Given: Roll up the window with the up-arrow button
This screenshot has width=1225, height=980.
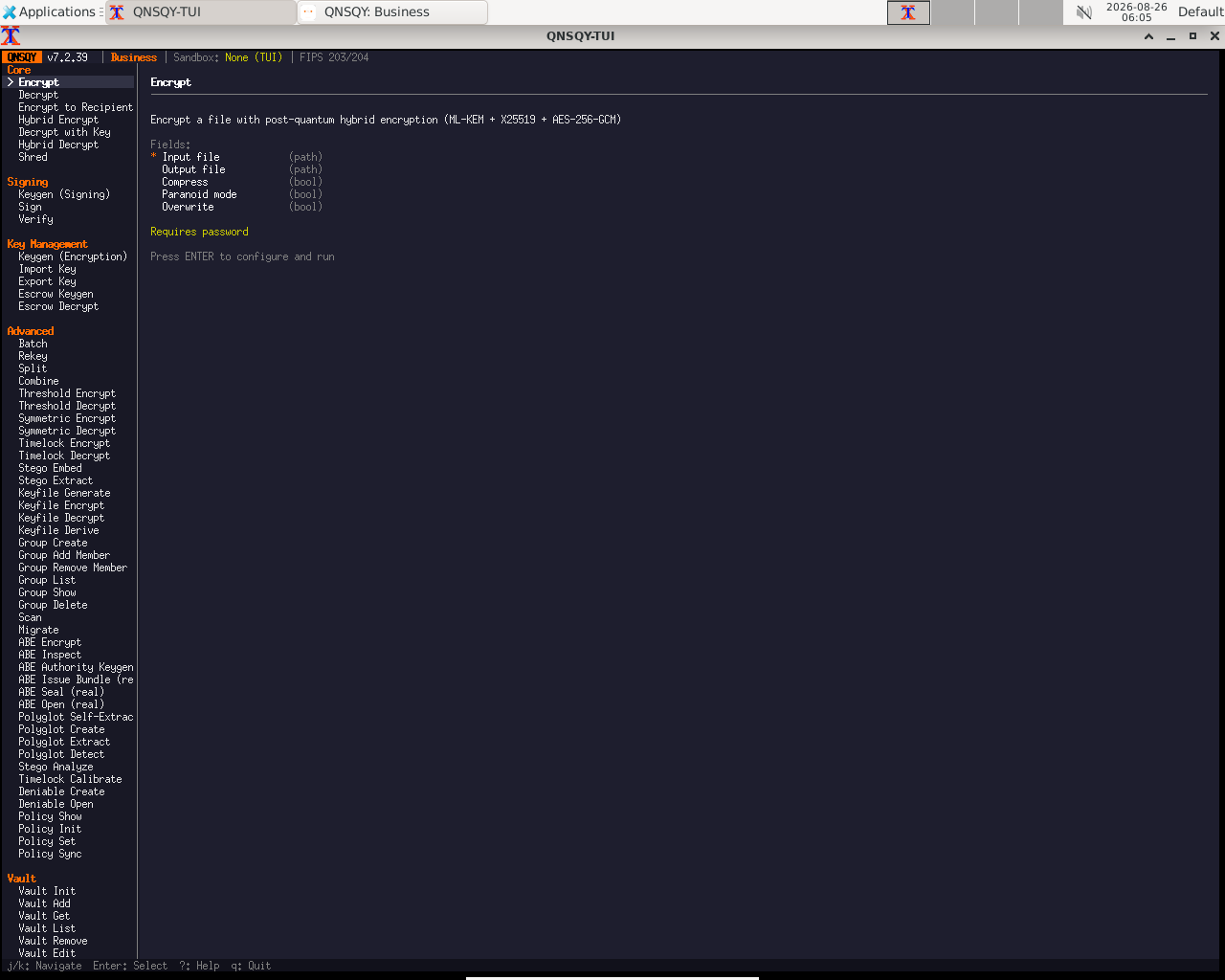Looking at the screenshot, I should click(1148, 36).
